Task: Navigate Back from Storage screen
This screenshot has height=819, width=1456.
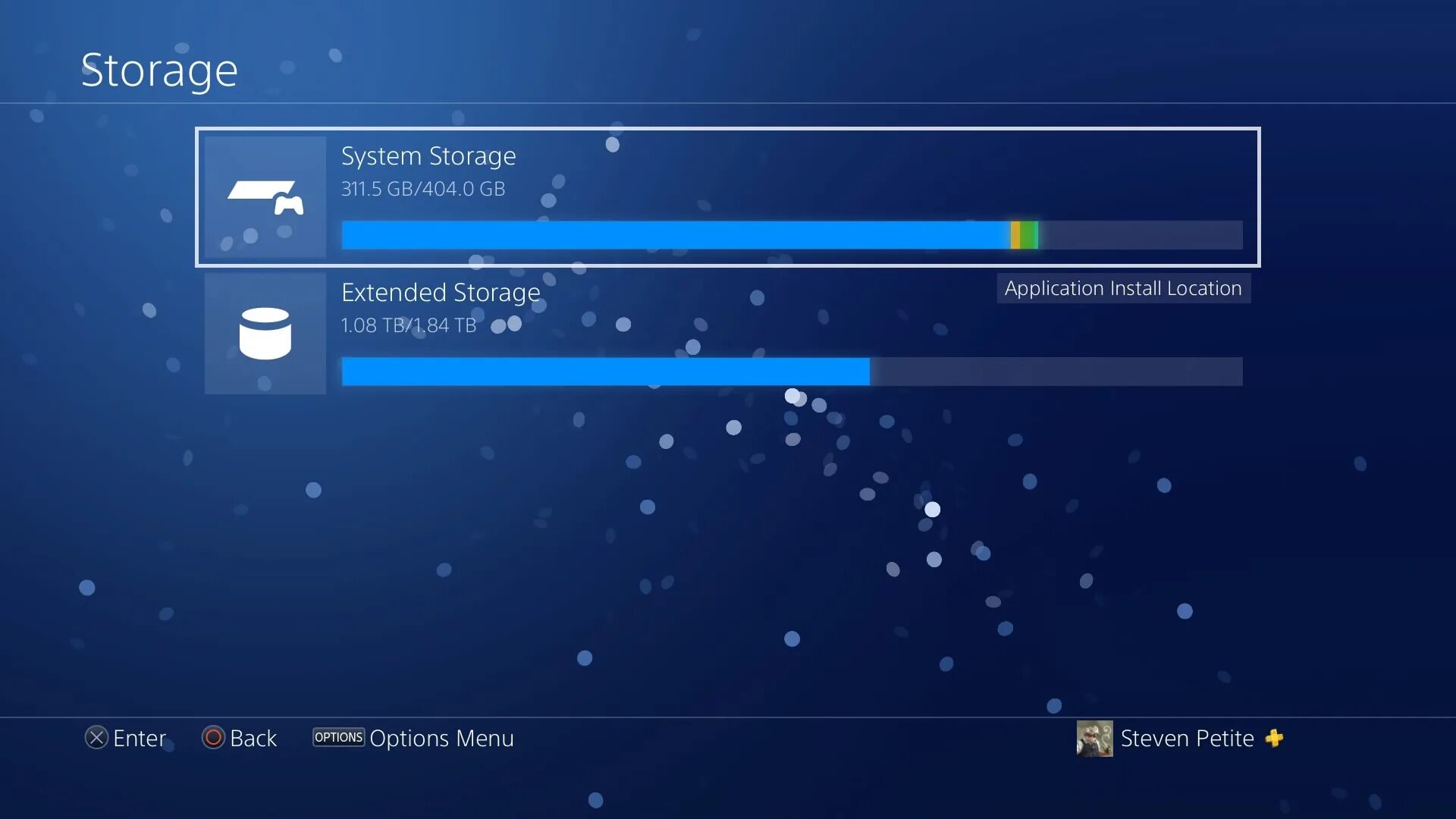Action: (240, 739)
